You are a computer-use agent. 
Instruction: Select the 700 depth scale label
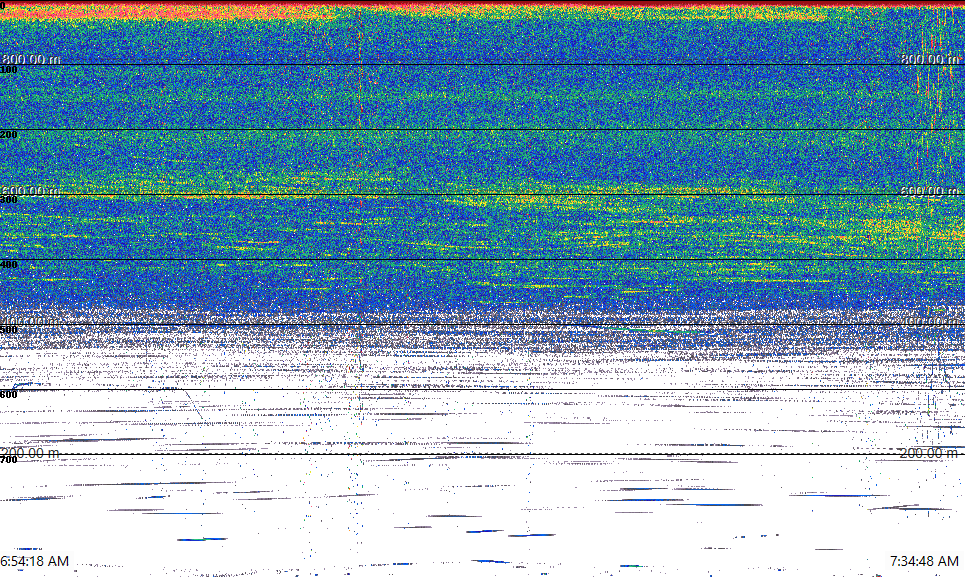pos(9,460)
